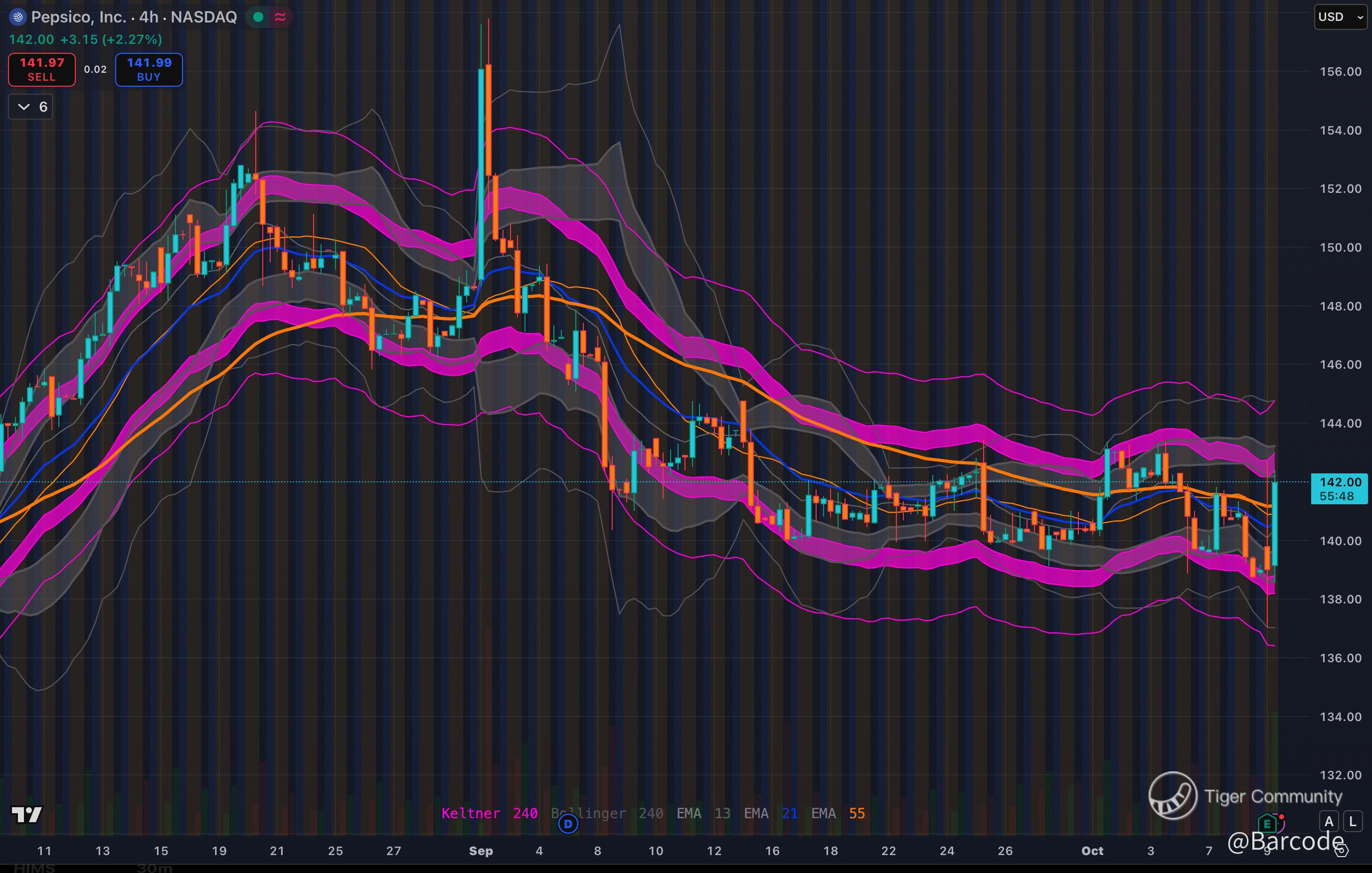Click the green market open status dot
This screenshot has height=873, width=1372.
pos(258,17)
